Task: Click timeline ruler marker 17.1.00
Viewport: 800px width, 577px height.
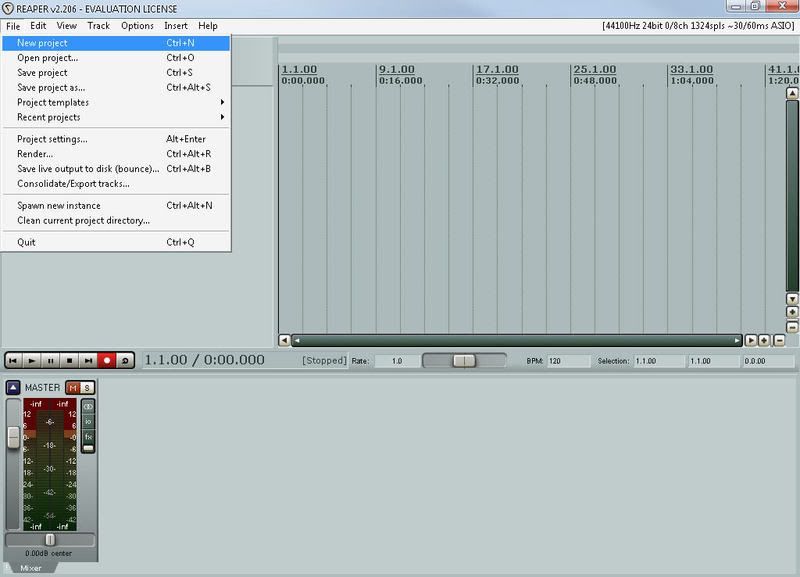Action: click(x=497, y=69)
